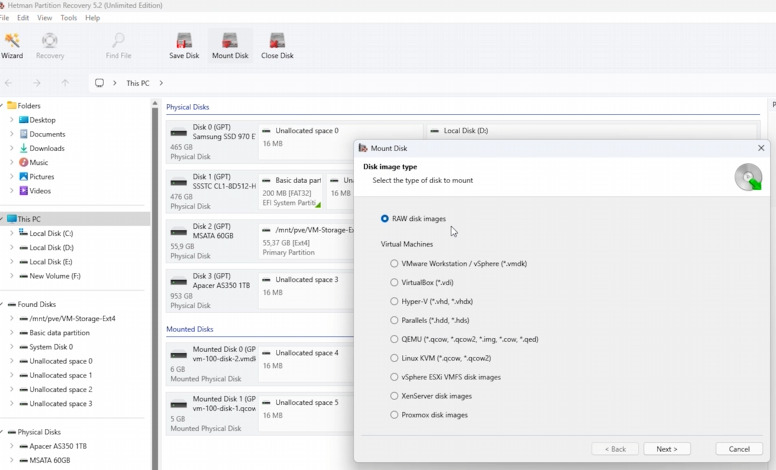Close the Mount Disk dialog
This screenshot has width=776, height=470.
[761, 148]
